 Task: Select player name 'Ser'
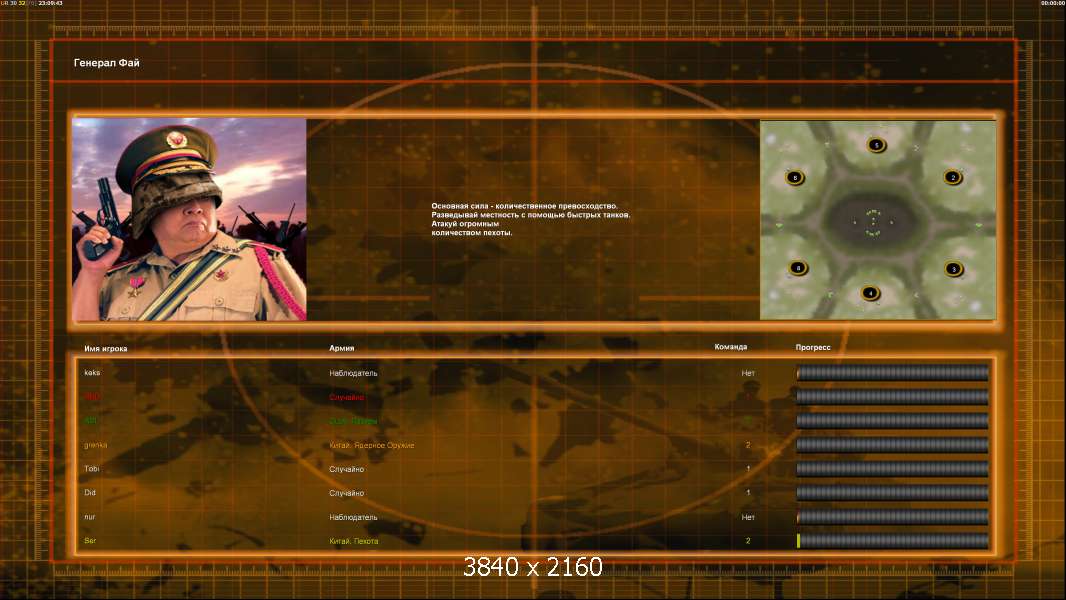[90, 541]
